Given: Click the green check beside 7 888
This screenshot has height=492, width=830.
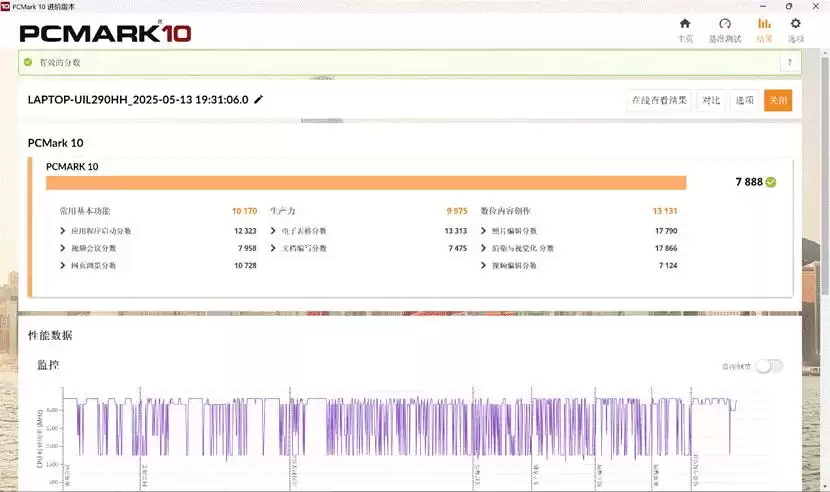Looking at the screenshot, I should [771, 182].
